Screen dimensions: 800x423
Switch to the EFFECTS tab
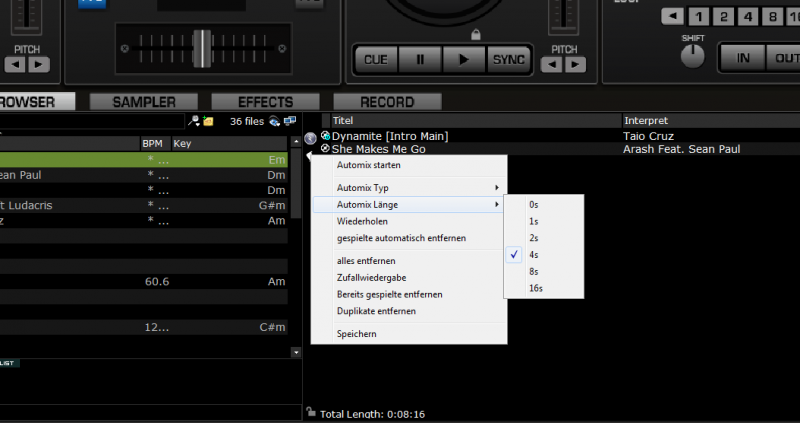(265, 102)
